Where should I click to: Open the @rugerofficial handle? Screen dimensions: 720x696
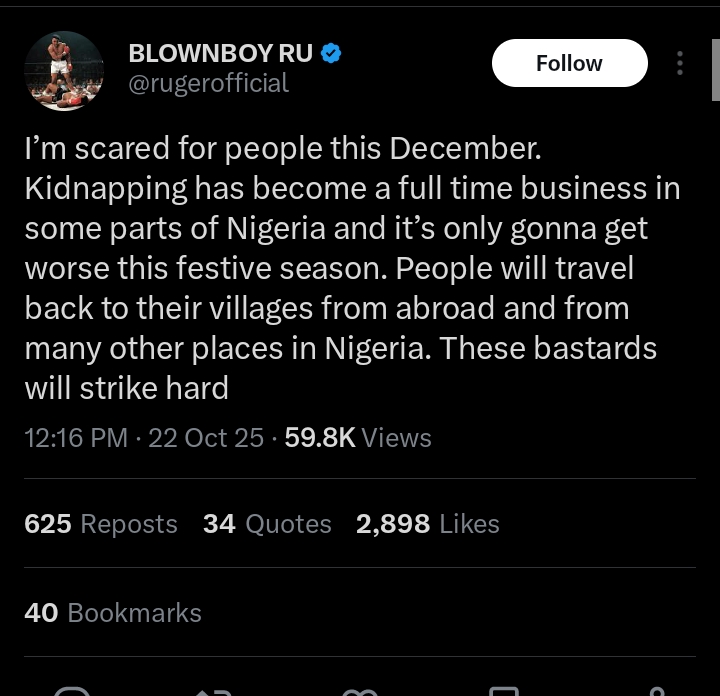(208, 83)
